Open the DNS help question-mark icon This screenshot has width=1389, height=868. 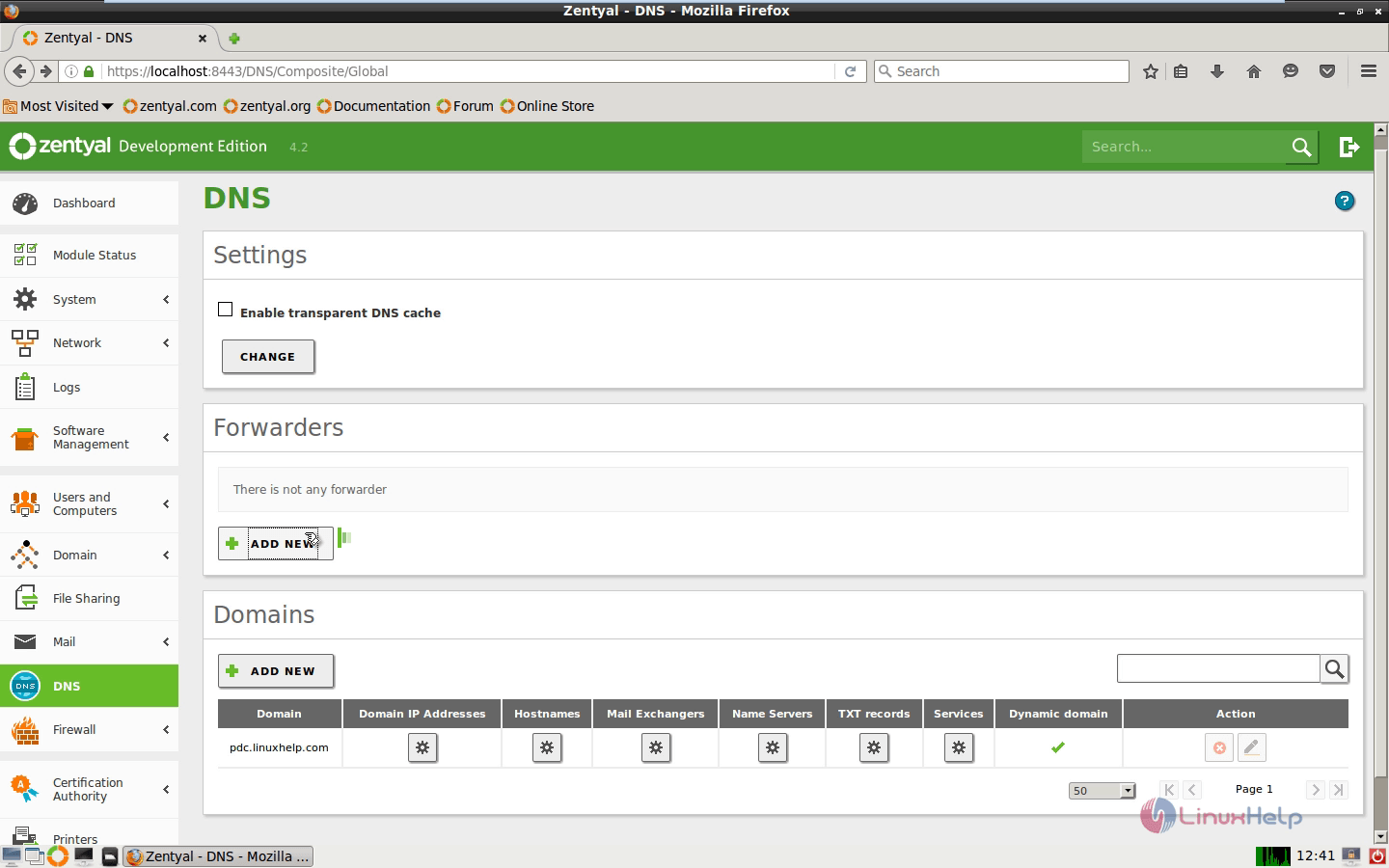coord(1345,201)
